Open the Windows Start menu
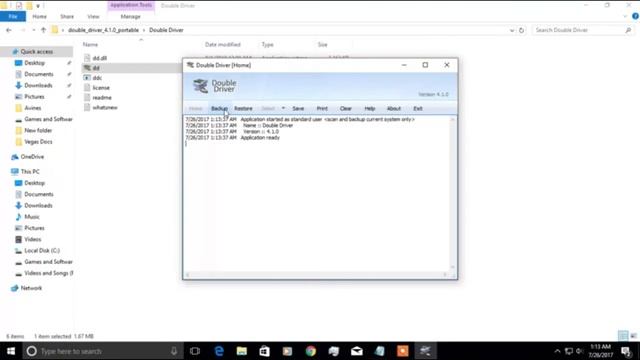This screenshot has height=360, width=640. click(x=11, y=351)
